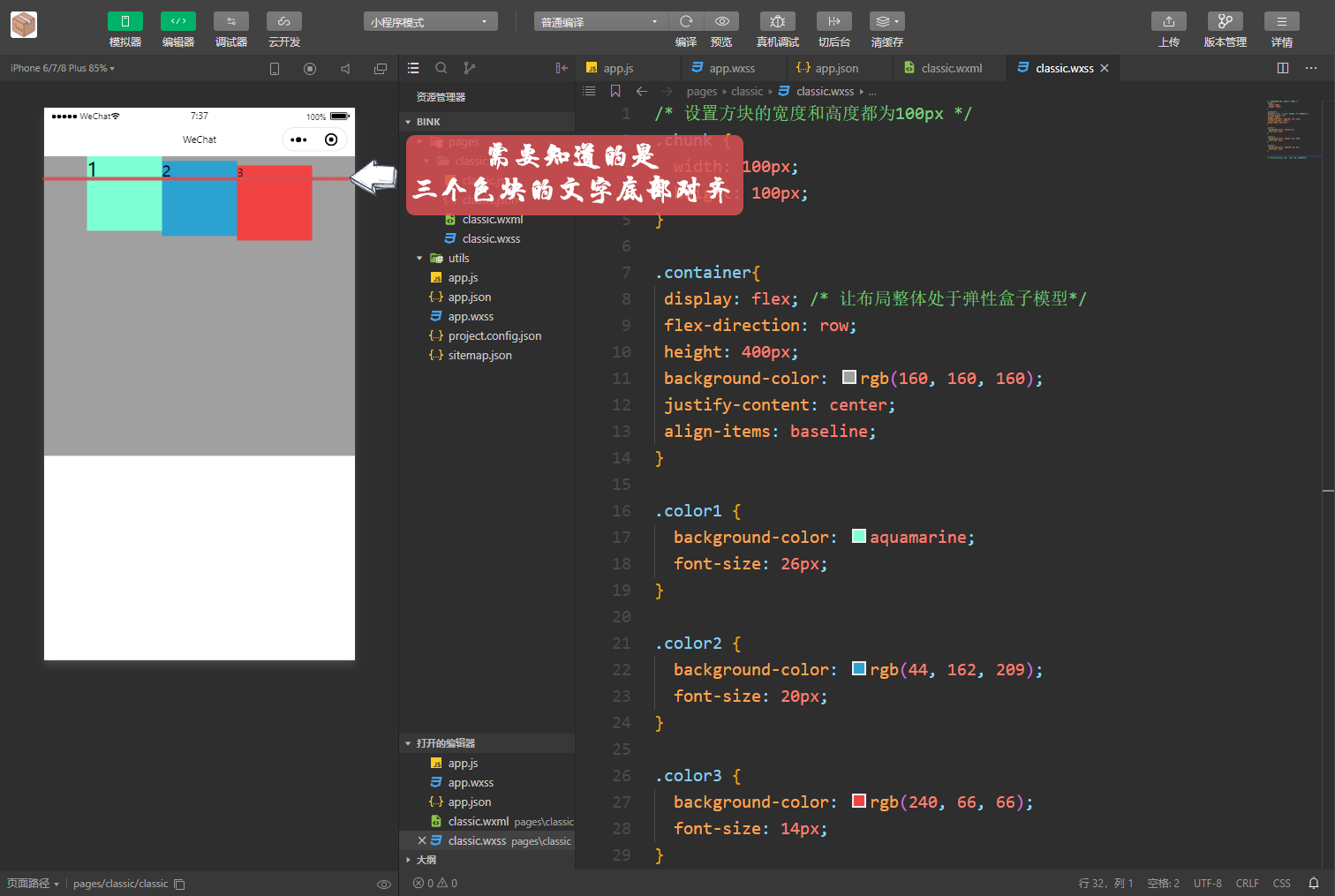The height and width of the screenshot is (896, 1335).
Task: Click the 上传 upload button
Action: [x=1169, y=21]
